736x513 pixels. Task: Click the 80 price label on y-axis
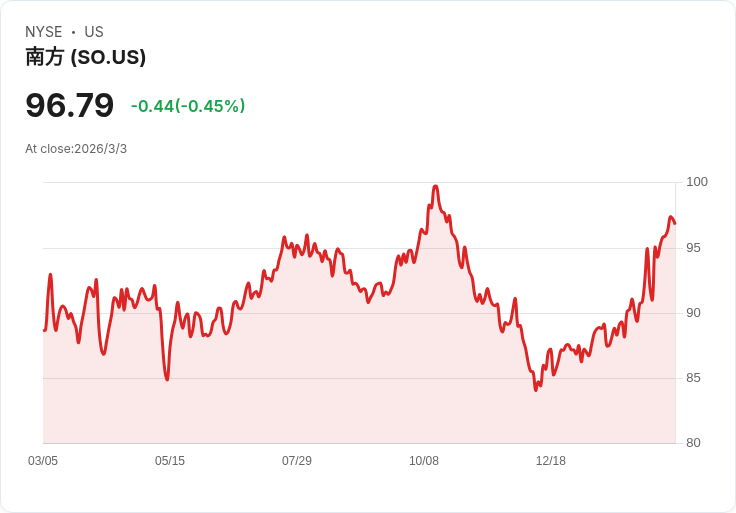[694, 443]
